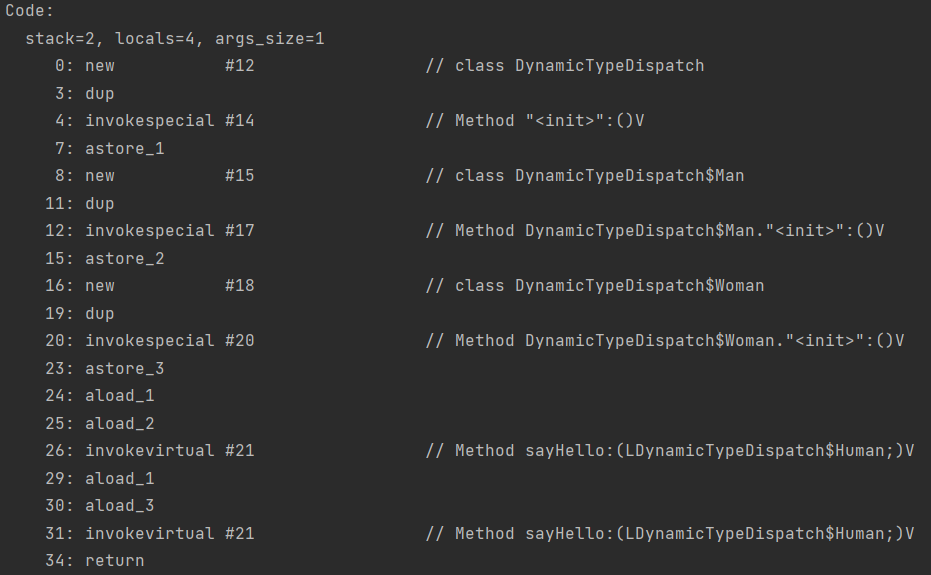Click the Woman <init> method comment
This screenshot has width=931, height=575.
665,341
